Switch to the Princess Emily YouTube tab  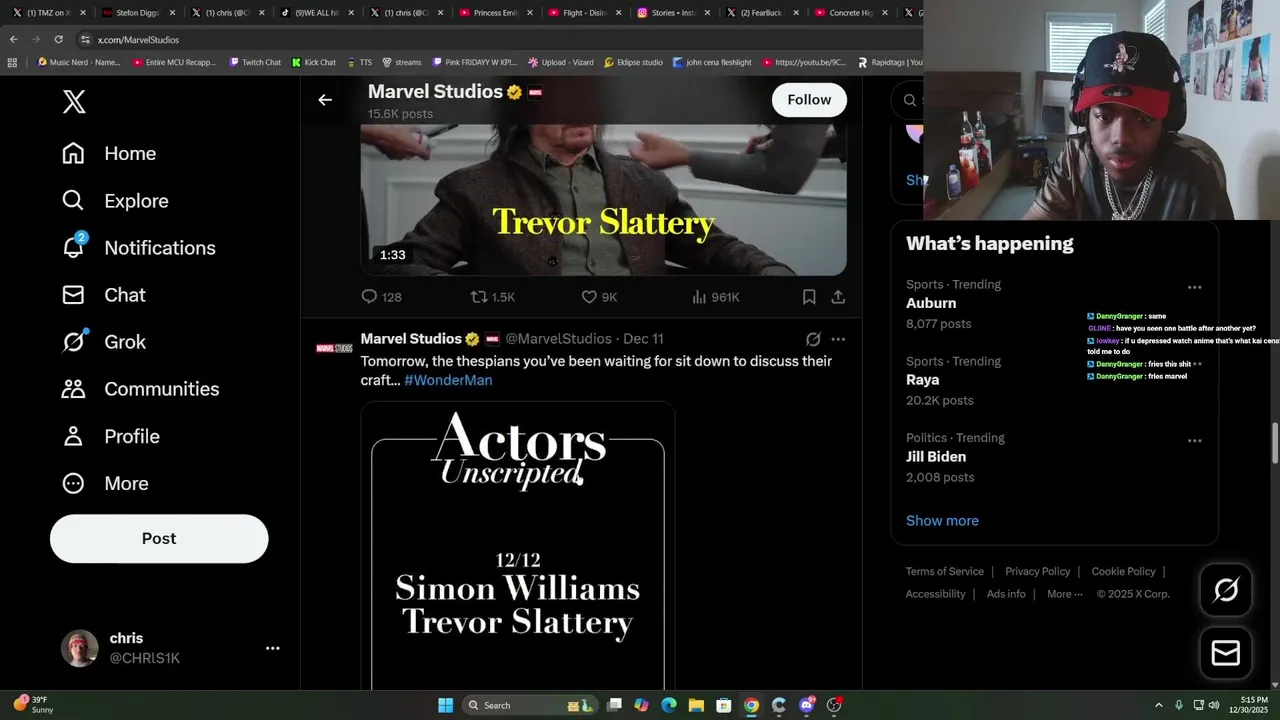(x=494, y=13)
